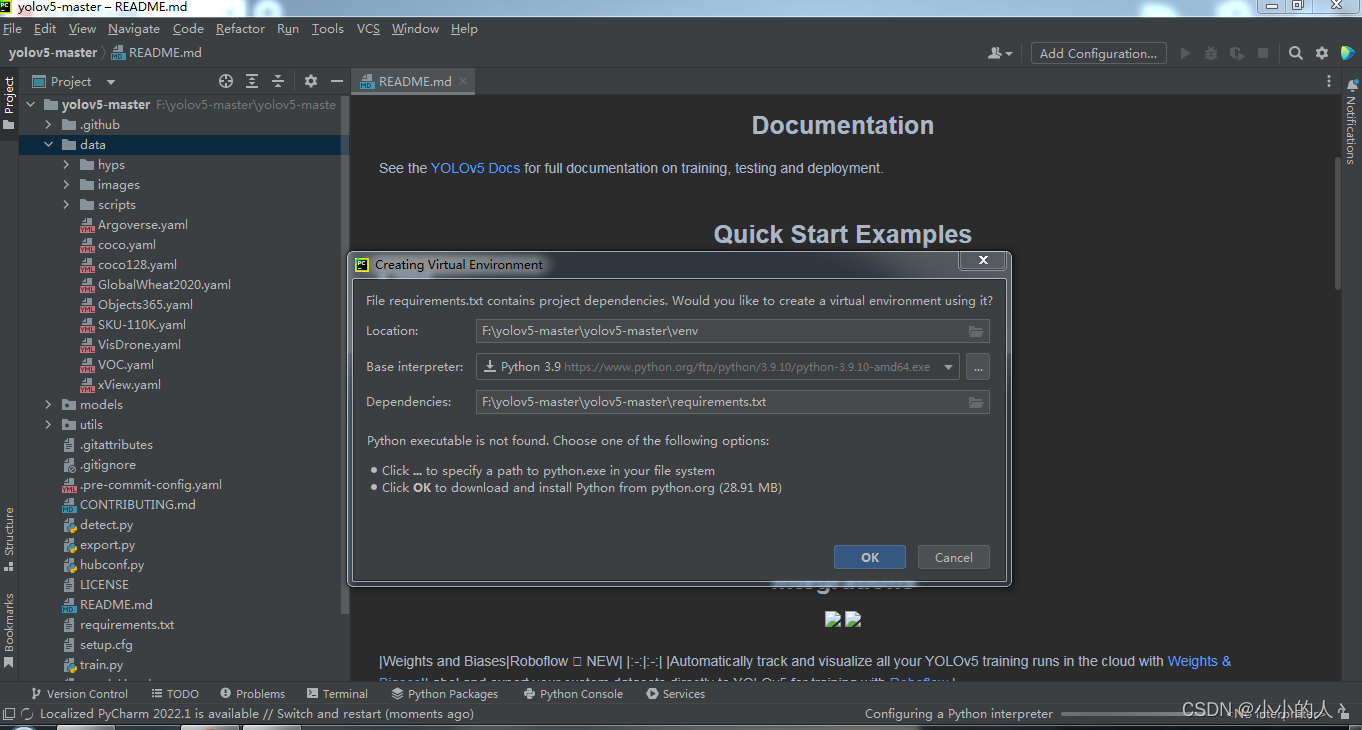Viewport: 1362px width, 730px height.
Task: Click the Debug bug icon in toolbar
Action: coord(1211,53)
